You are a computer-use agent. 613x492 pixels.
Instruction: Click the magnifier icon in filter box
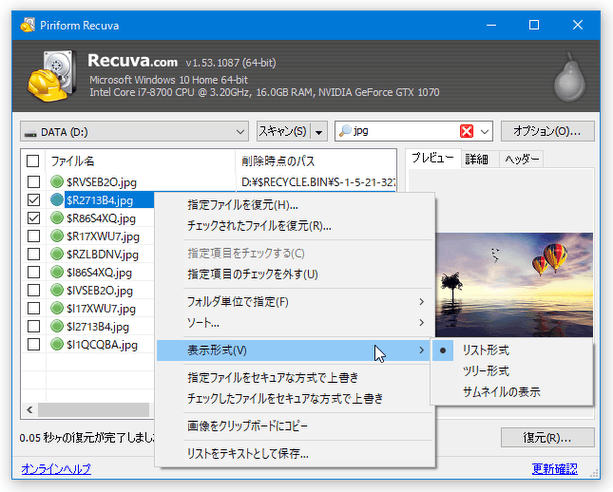click(345, 131)
